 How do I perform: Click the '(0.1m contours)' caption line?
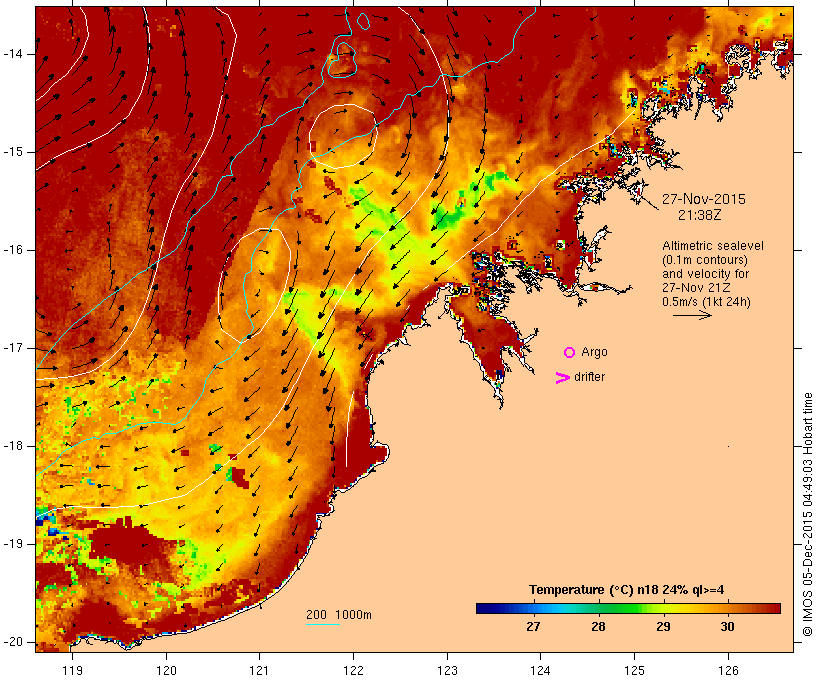[705, 260]
